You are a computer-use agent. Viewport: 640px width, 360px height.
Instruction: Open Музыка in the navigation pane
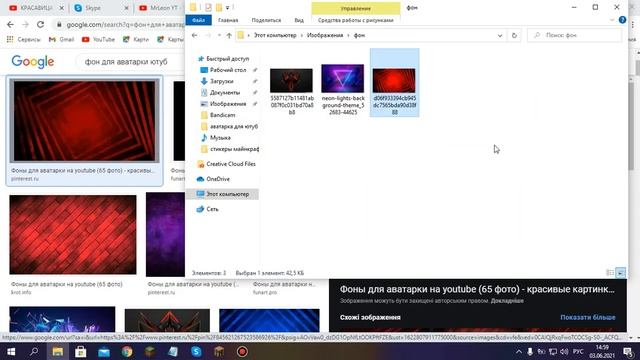[x=220, y=138]
